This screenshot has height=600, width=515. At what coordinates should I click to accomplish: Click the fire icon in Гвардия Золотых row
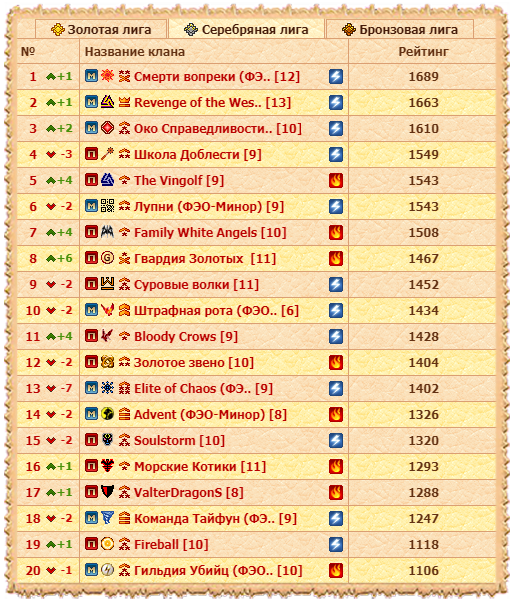336,258
